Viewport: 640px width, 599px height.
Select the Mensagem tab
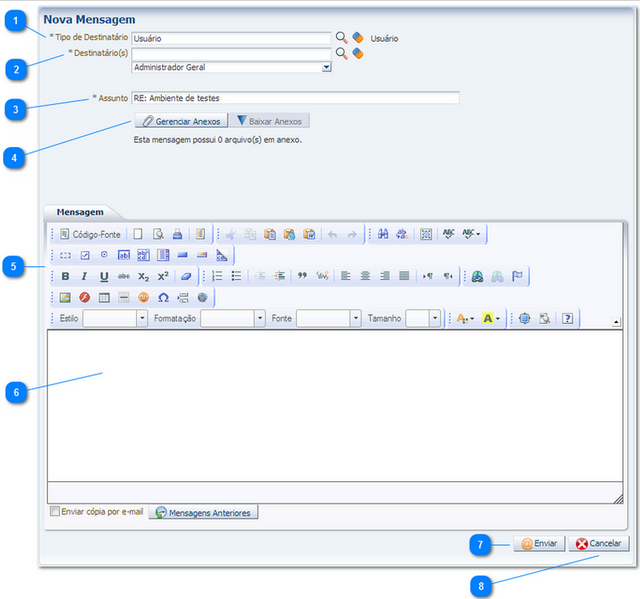click(x=79, y=212)
